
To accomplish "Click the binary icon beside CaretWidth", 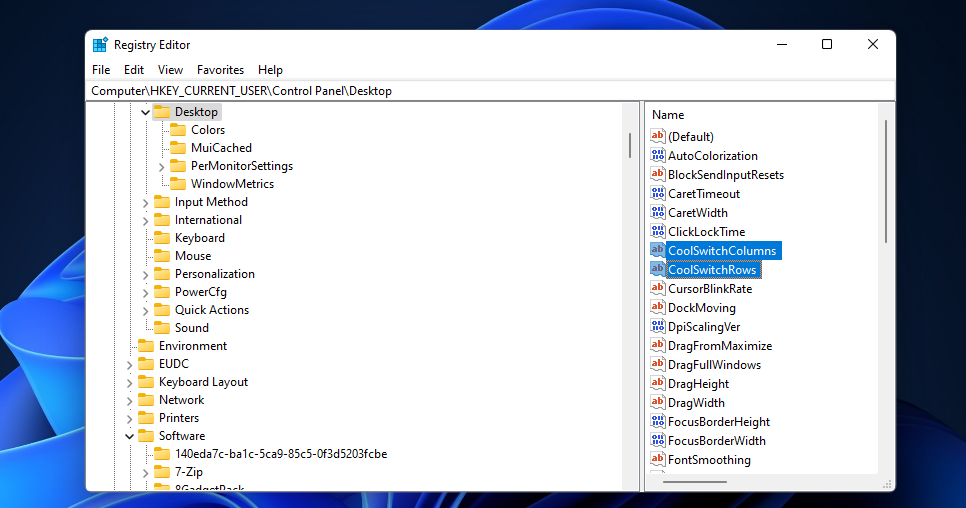I will 657,212.
